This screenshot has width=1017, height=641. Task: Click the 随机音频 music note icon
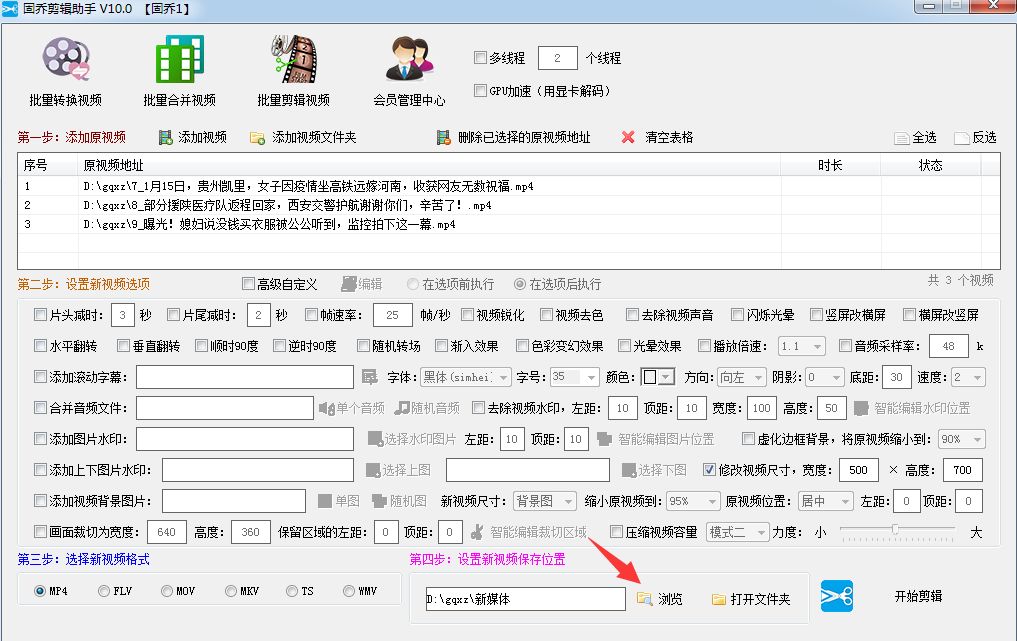(x=402, y=408)
